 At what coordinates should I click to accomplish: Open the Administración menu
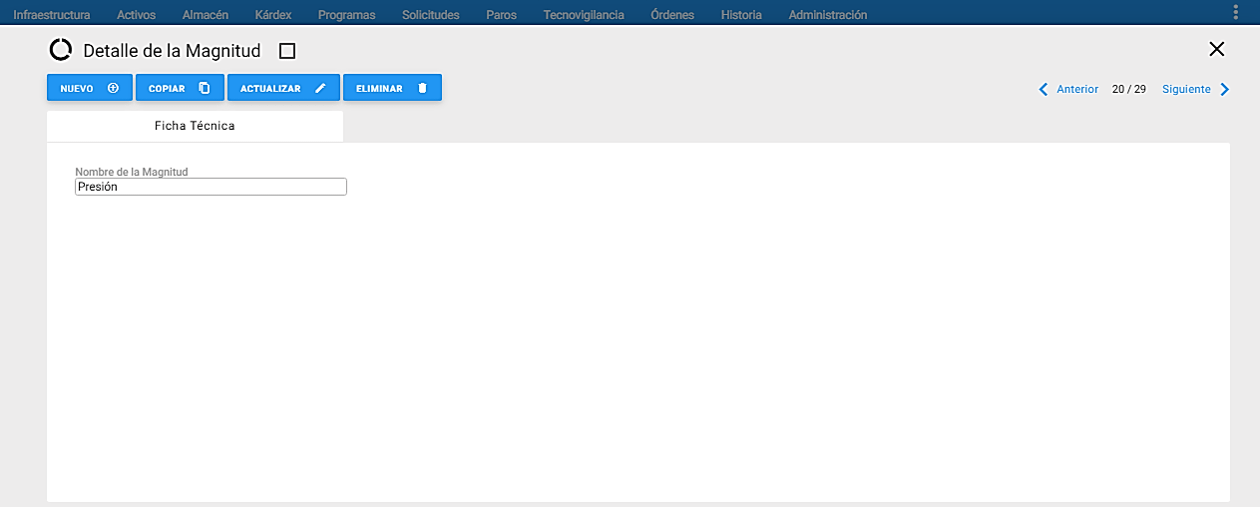[x=828, y=15]
